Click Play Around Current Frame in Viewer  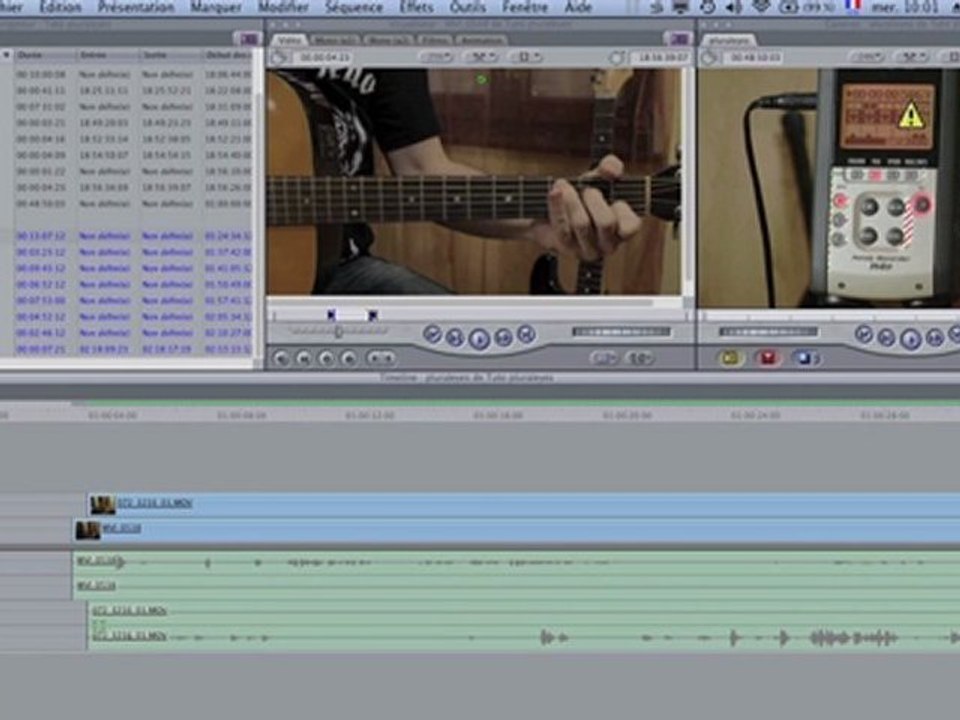[x=503, y=337]
